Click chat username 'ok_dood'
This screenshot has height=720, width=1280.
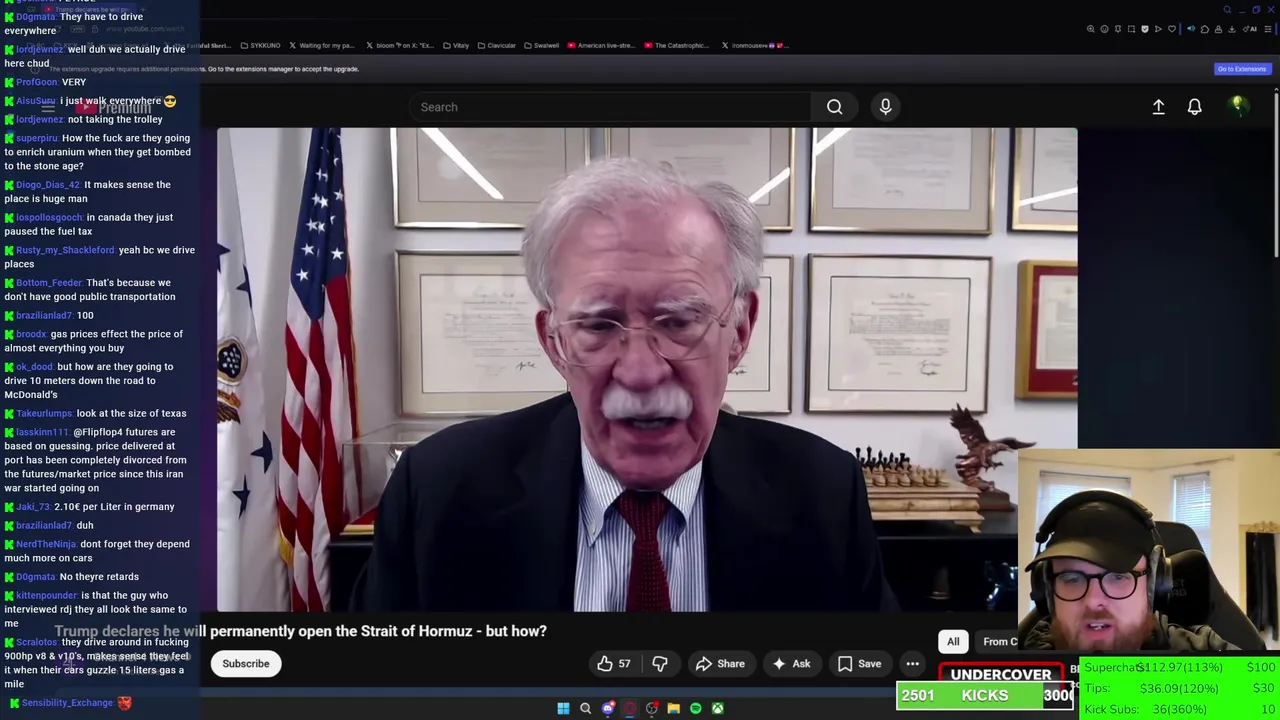pyautogui.click(x=34, y=367)
